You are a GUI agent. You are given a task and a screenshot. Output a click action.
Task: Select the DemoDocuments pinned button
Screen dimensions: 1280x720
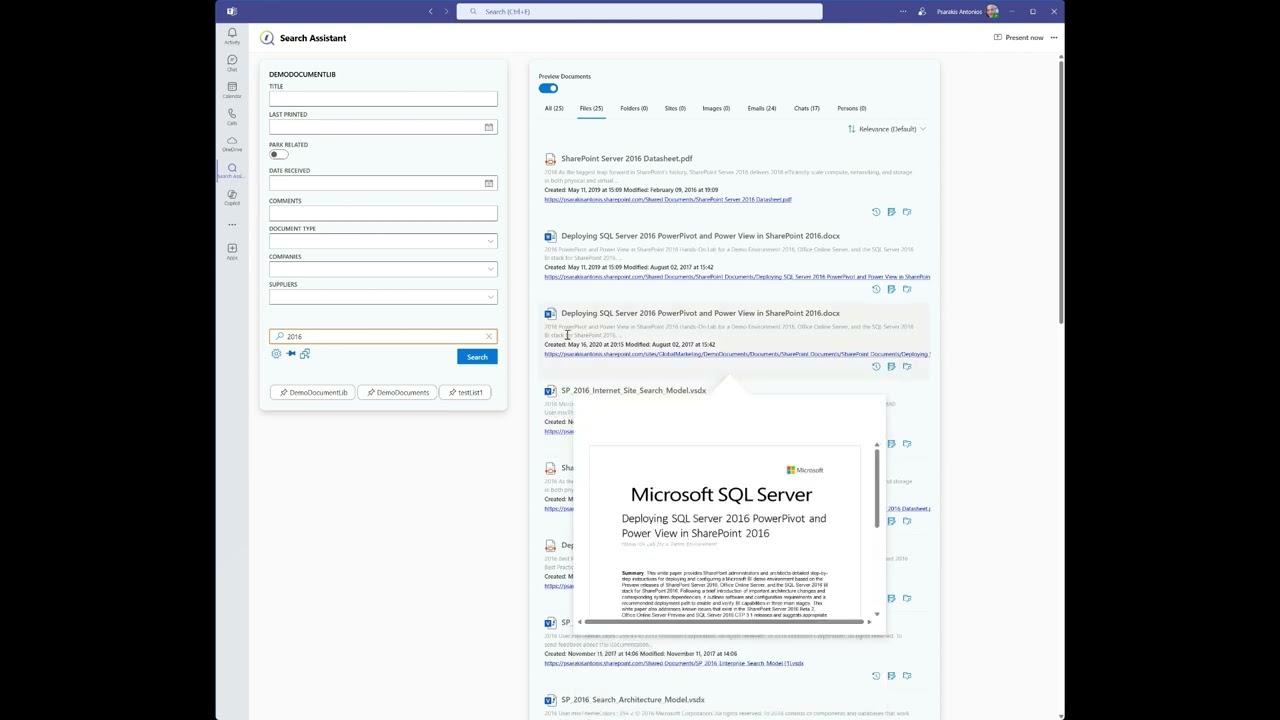click(x=398, y=392)
